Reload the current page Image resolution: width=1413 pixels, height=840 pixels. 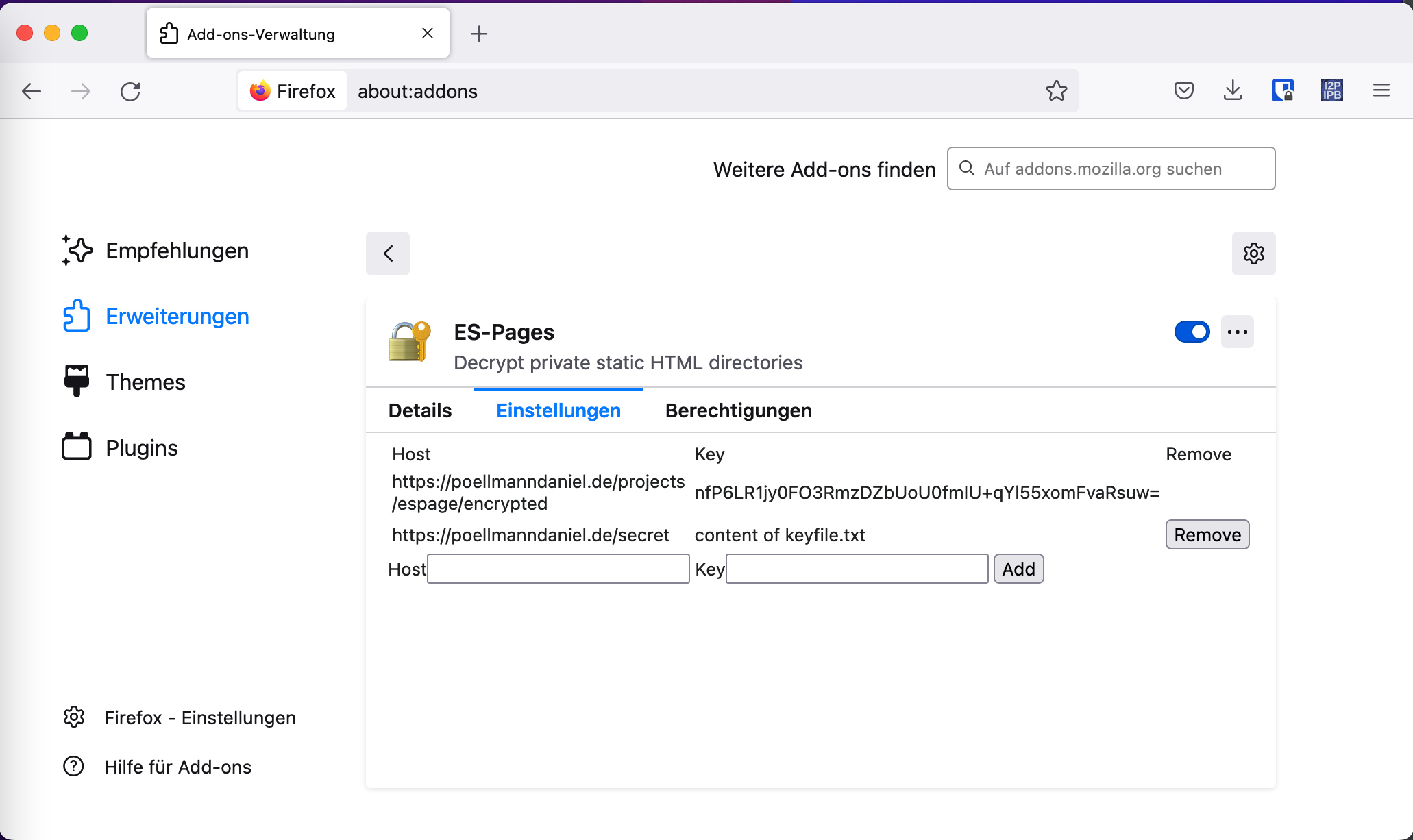[130, 91]
